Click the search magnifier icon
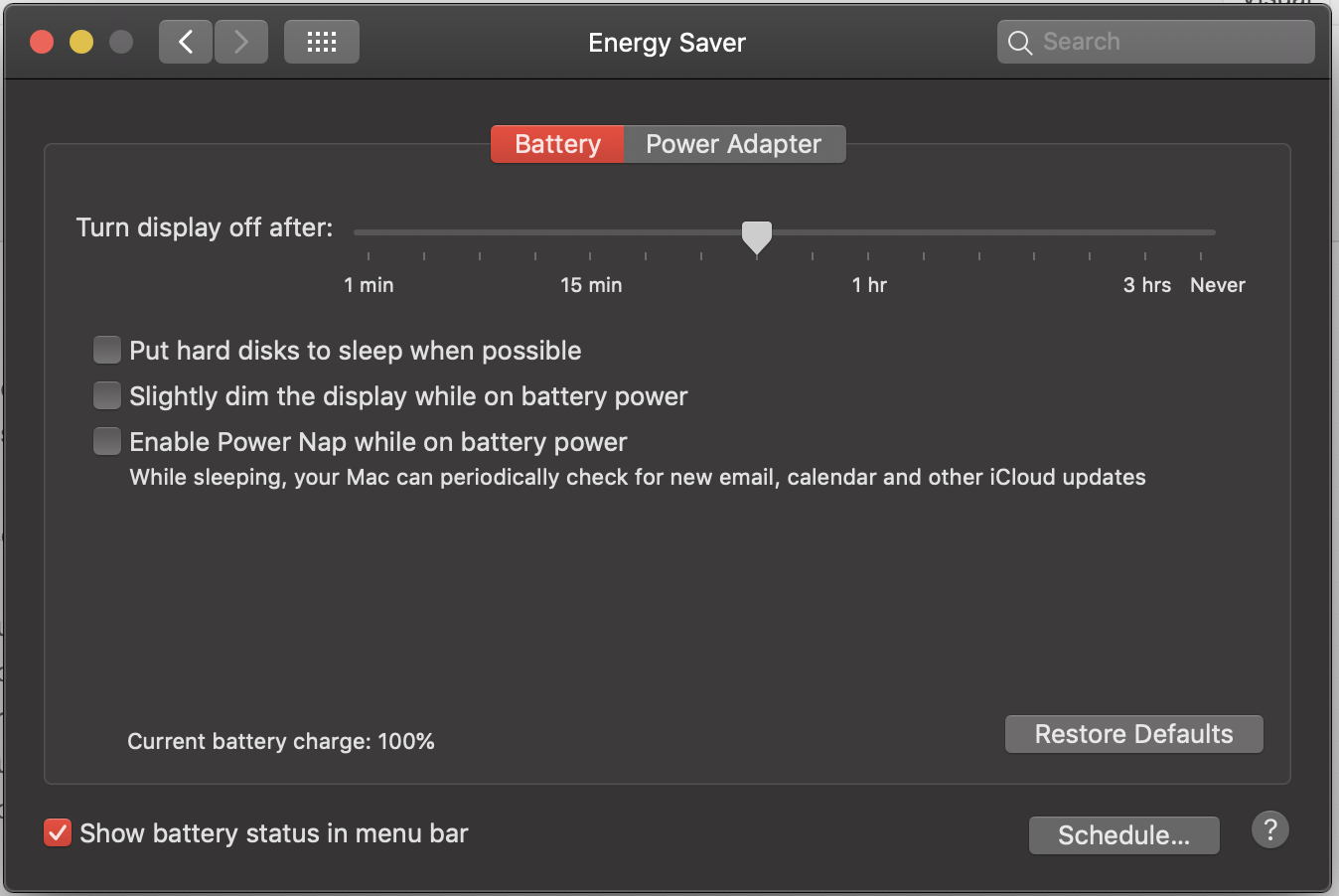Viewport: 1339px width, 896px height. point(1019,42)
